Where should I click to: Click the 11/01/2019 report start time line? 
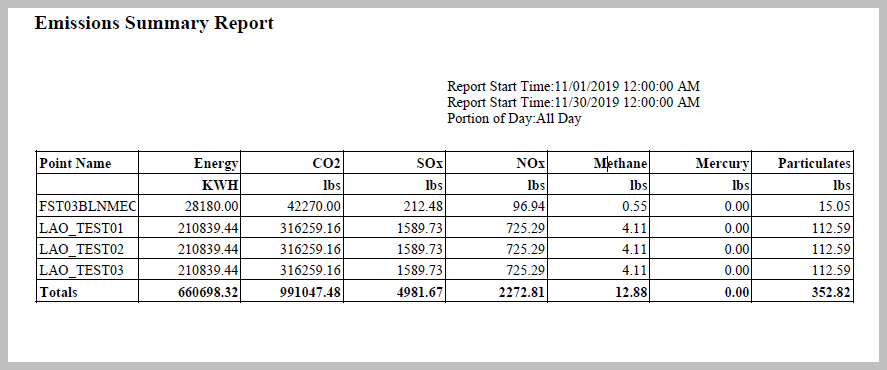pyautogui.click(x=574, y=87)
